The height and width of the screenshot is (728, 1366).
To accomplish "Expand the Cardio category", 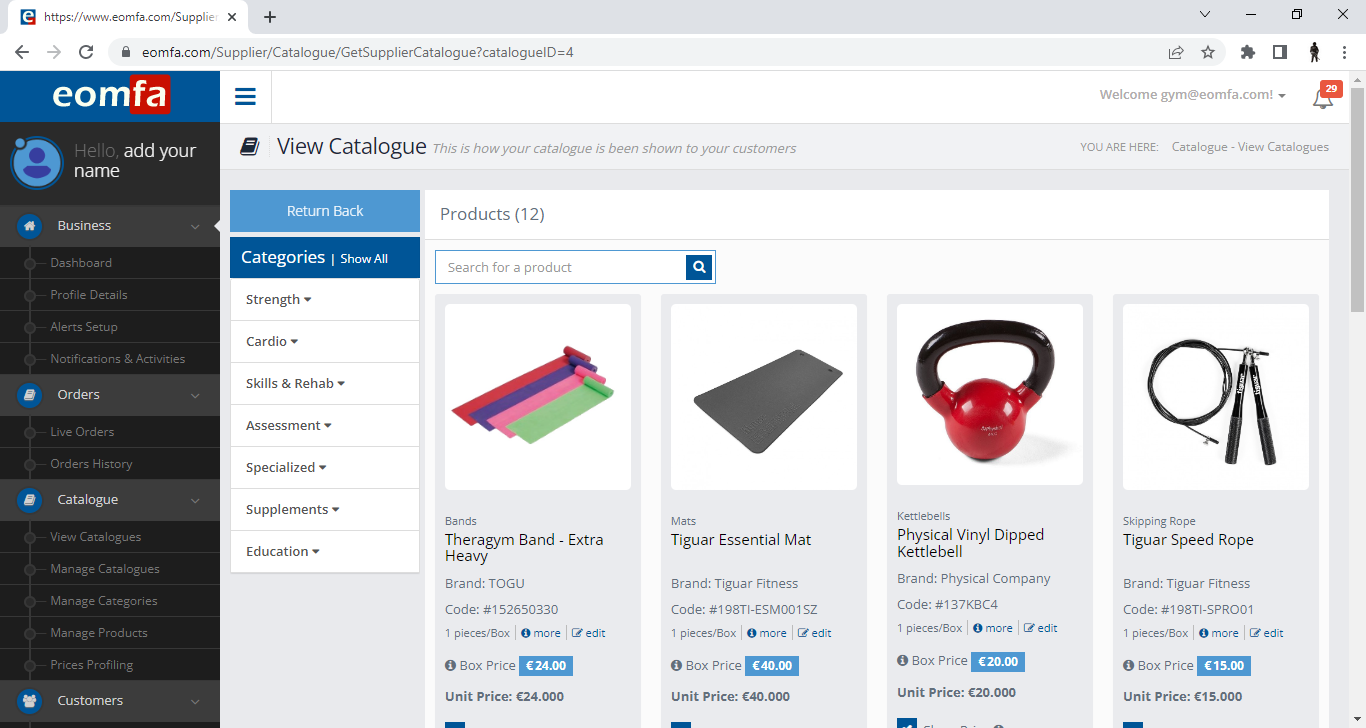I will click(325, 341).
